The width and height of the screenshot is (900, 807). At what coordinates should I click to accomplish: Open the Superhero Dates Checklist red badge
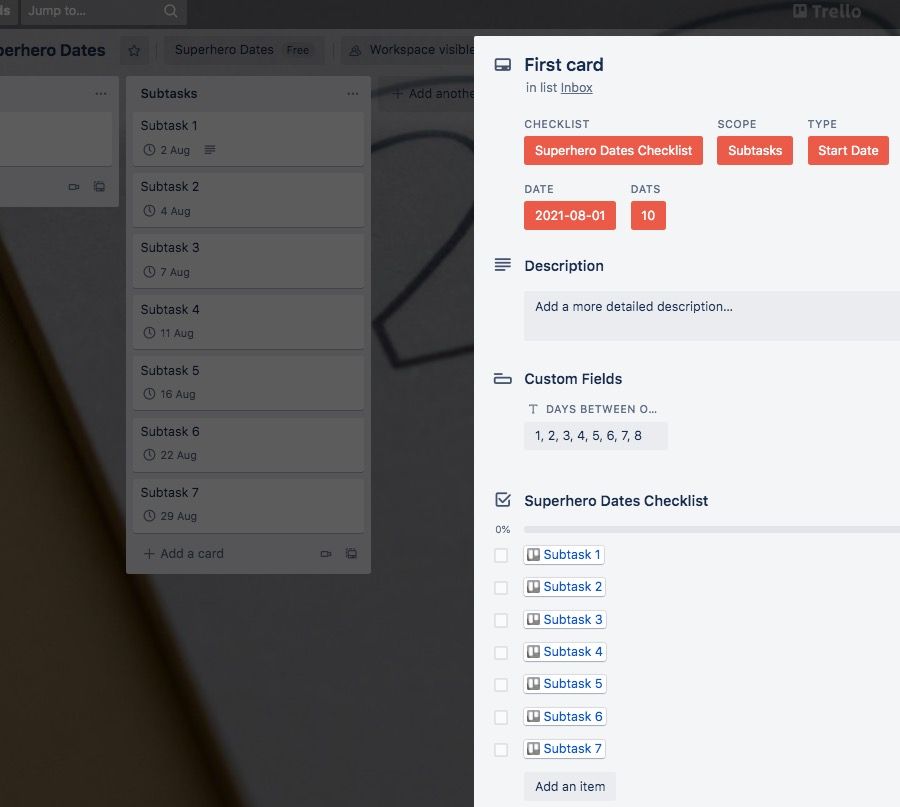pyautogui.click(x=613, y=150)
